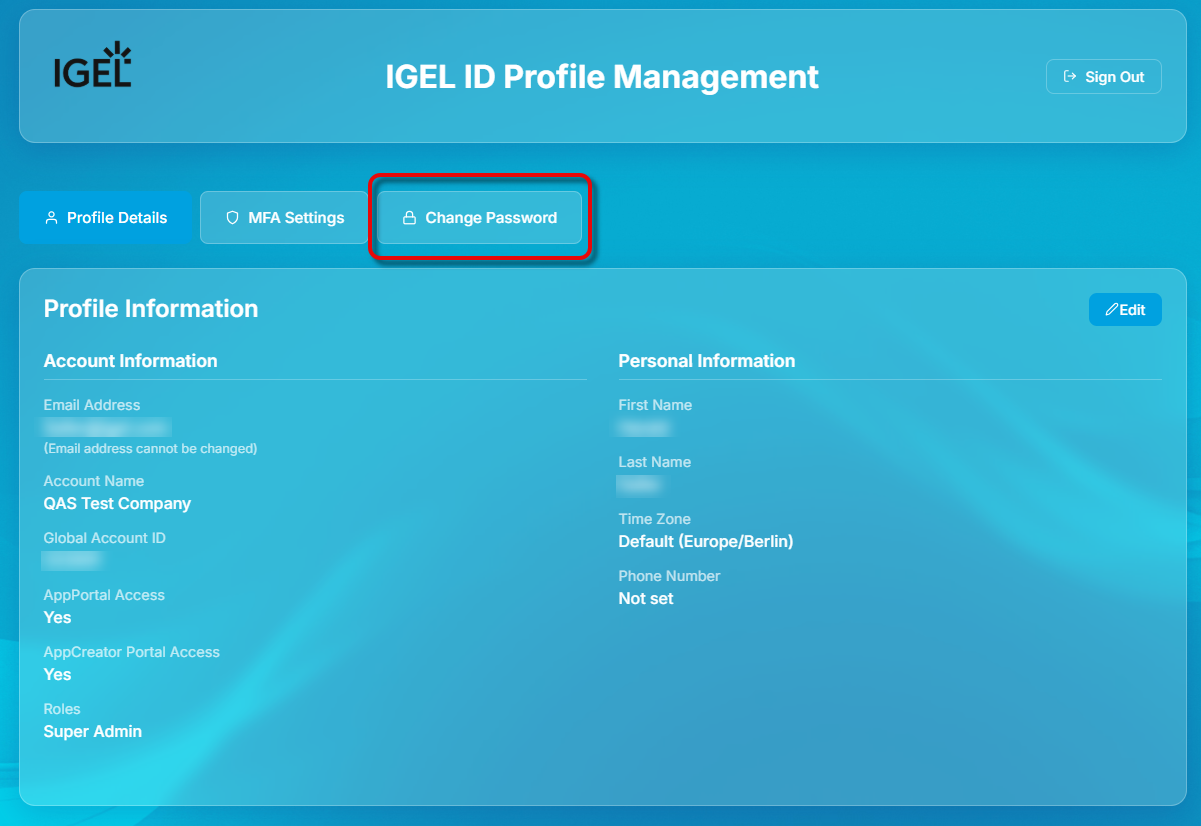This screenshot has height=826, width=1201.
Task: Click the Super Admin role label
Action: pyautogui.click(x=92, y=731)
